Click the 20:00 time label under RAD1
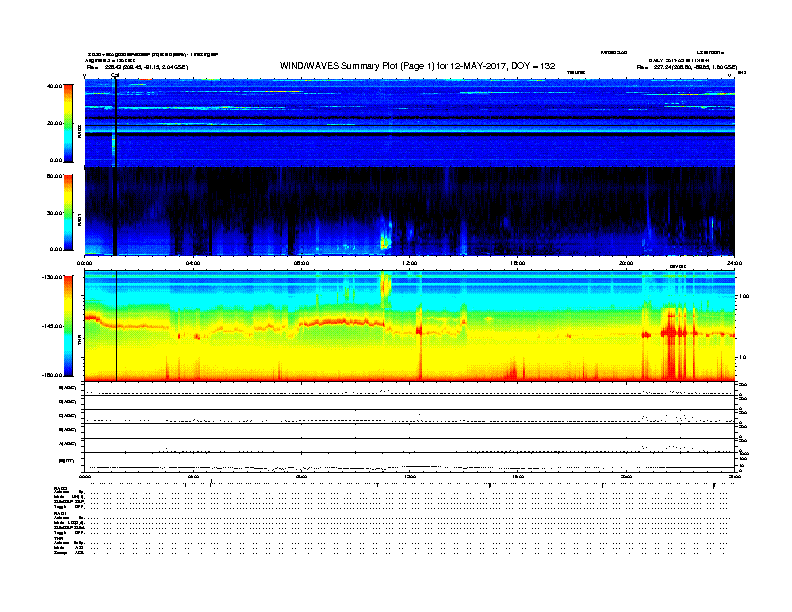The width and height of the screenshot is (792, 612). [x=626, y=263]
